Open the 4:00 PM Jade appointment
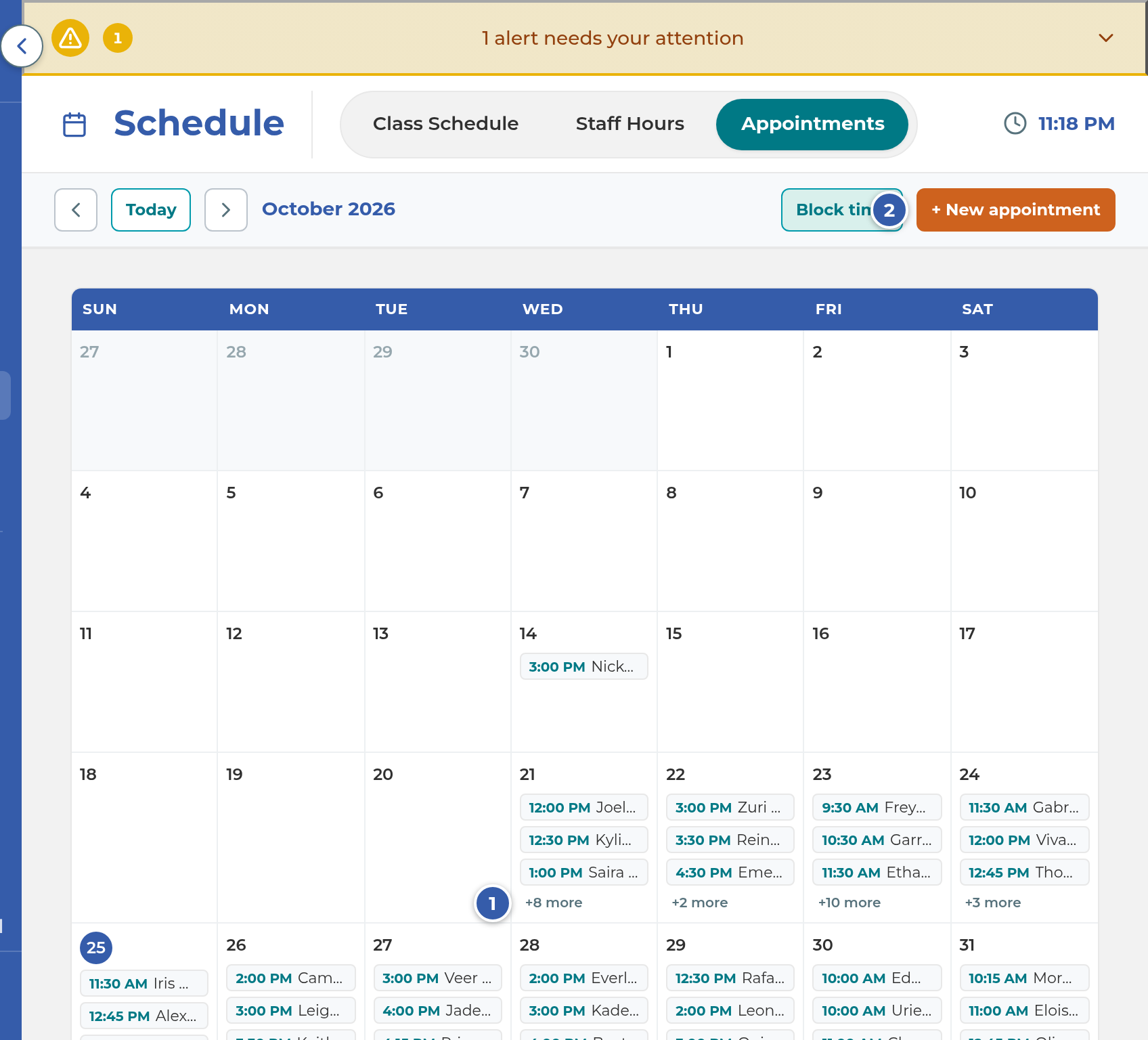 tap(437, 1010)
